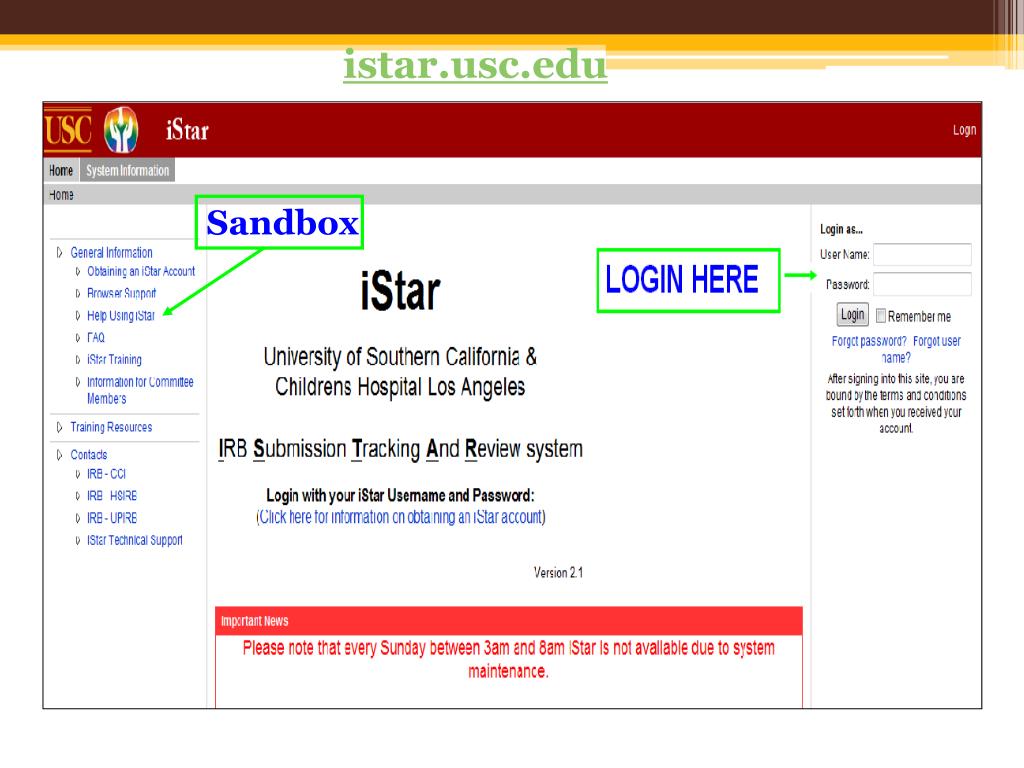Open the istar.usc.edu title link
The height and width of the screenshot is (768, 1024).
(x=475, y=65)
